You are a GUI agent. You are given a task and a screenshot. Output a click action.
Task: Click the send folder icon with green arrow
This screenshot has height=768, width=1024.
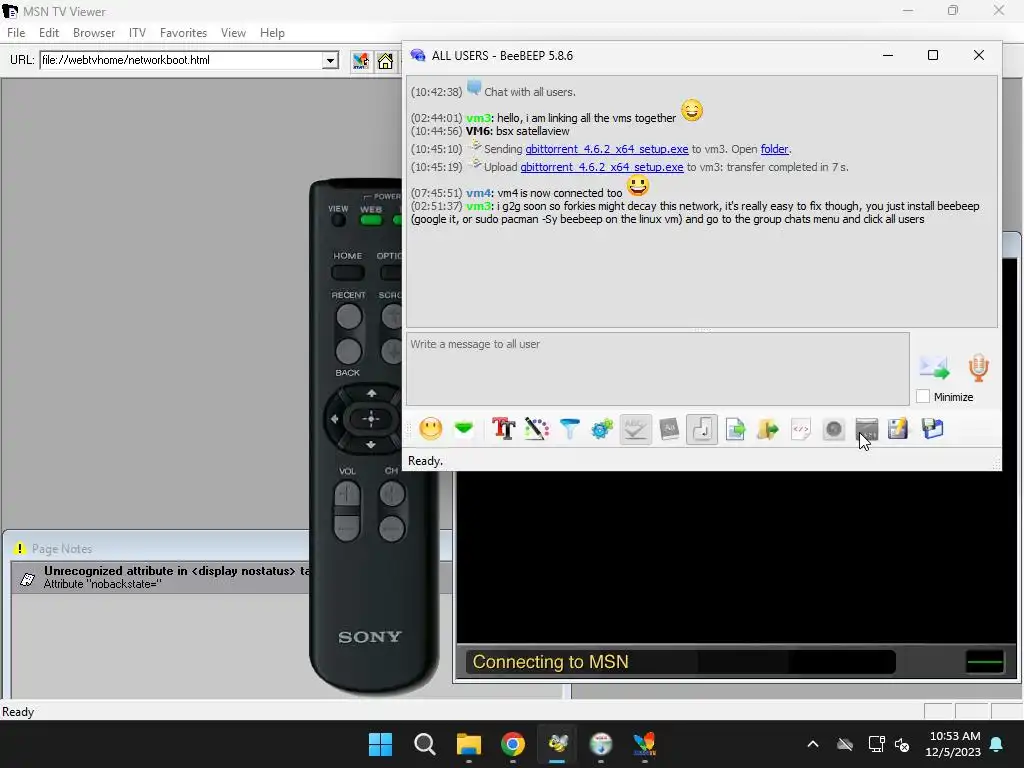(x=768, y=429)
